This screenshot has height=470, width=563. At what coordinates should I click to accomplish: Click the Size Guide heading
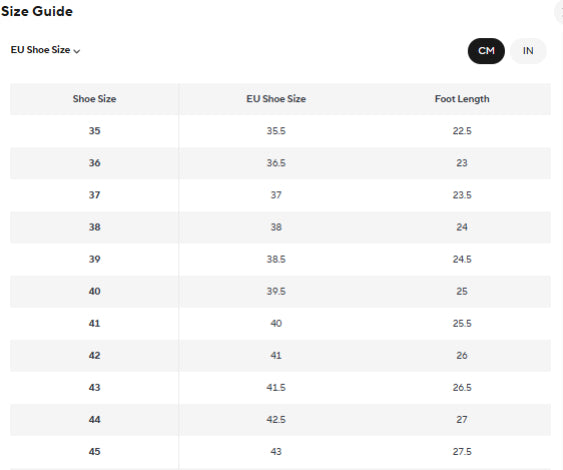[x=37, y=11]
